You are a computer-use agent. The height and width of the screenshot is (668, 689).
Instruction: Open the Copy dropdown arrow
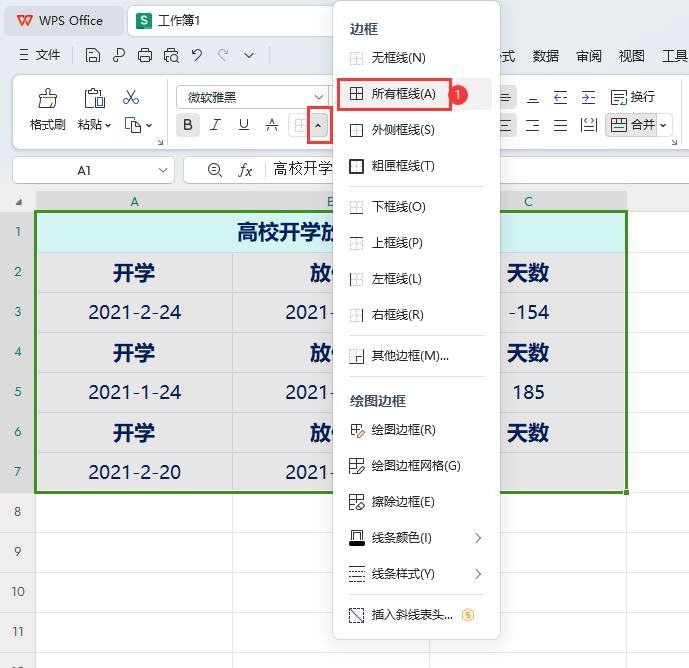point(149,126)
